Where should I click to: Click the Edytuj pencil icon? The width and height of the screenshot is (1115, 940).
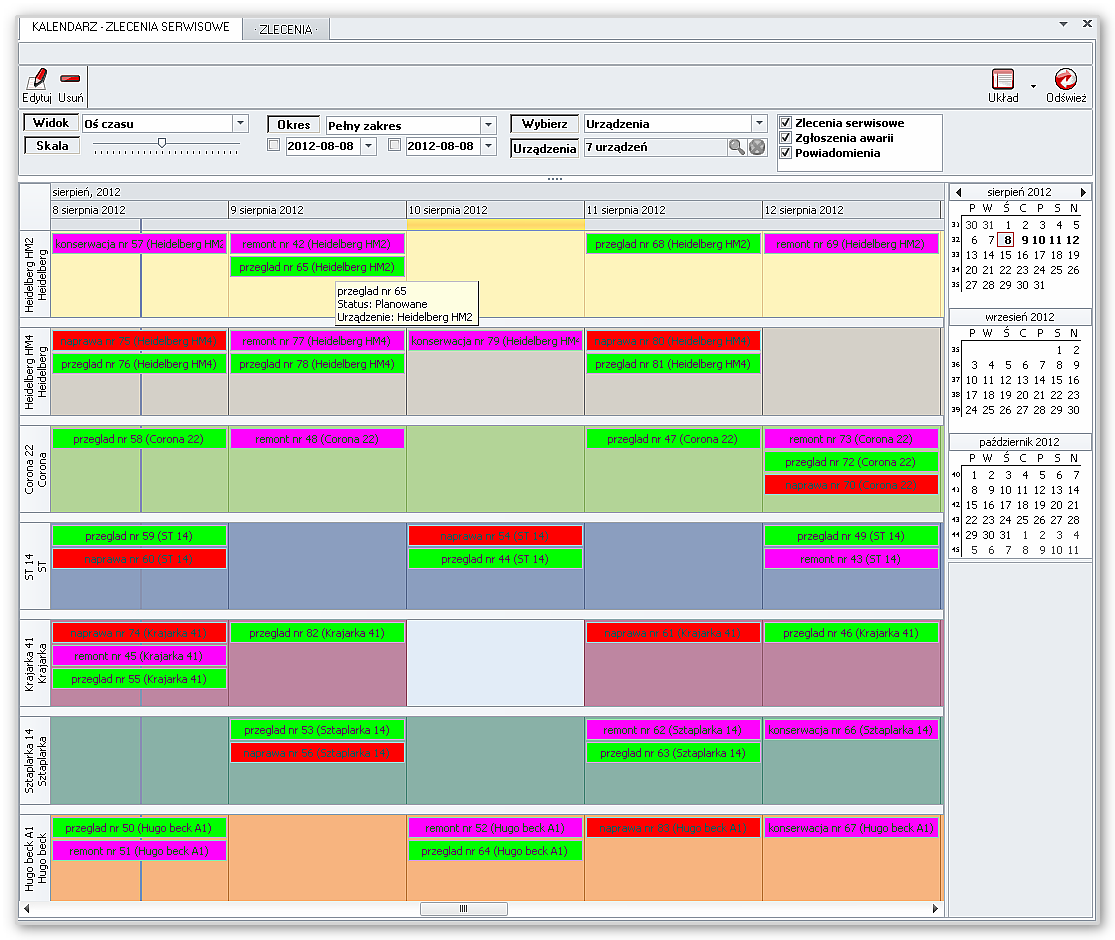coord(36,80)
